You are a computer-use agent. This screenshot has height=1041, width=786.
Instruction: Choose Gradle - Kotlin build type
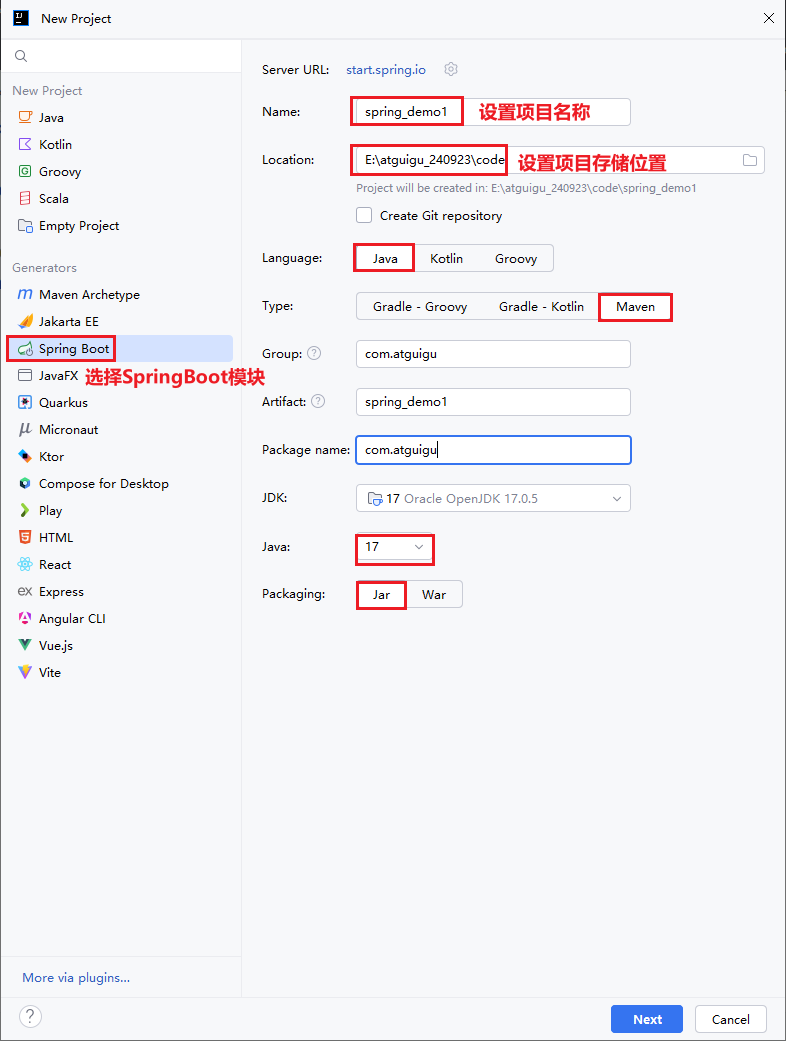pyautogui.click(x=541, y=307)
